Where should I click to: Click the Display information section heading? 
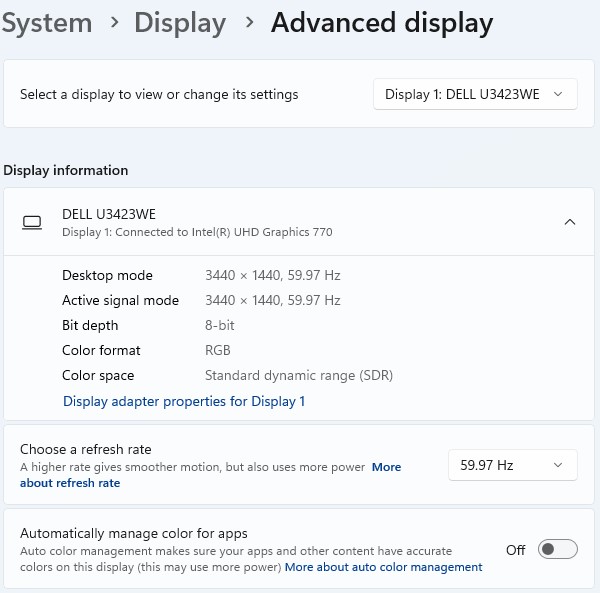(x=66, y=170)
